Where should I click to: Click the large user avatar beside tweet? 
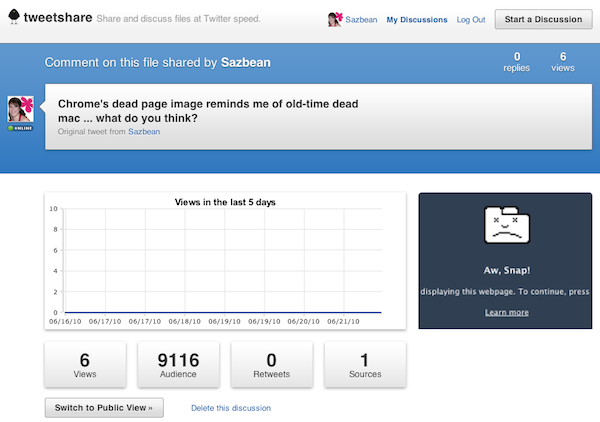tap(21, 110)
